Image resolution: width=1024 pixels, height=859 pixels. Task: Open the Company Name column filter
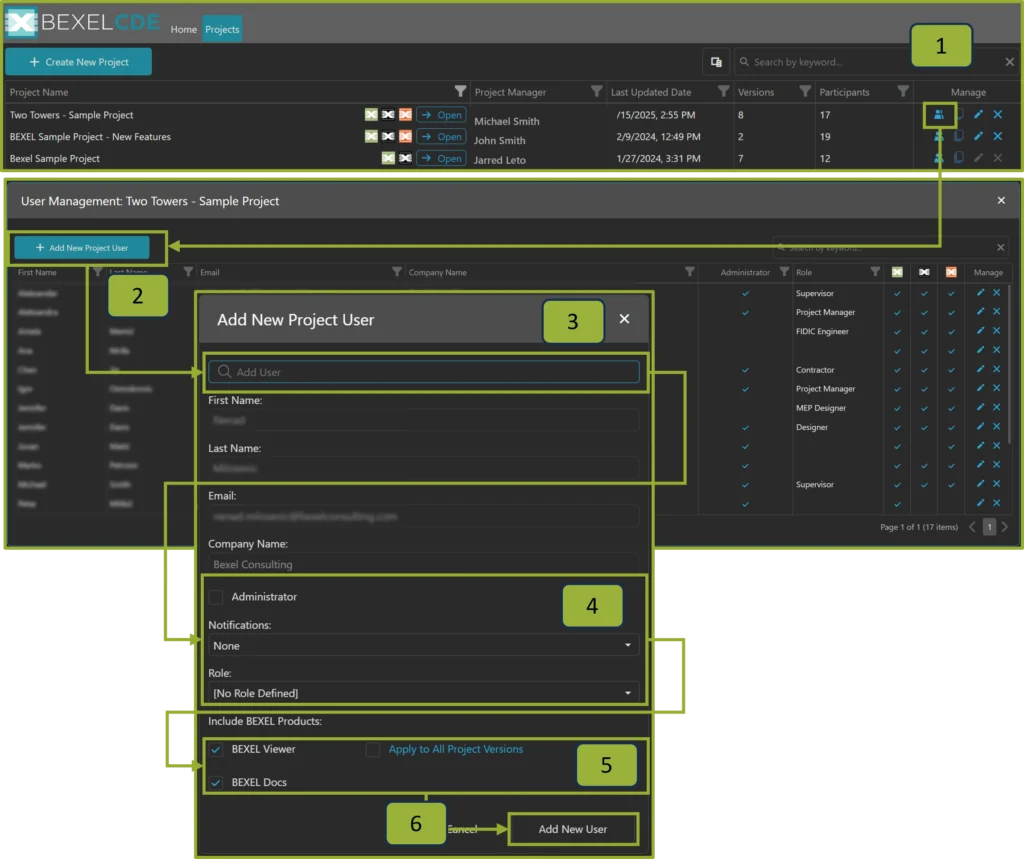click(x=689, y=272)
